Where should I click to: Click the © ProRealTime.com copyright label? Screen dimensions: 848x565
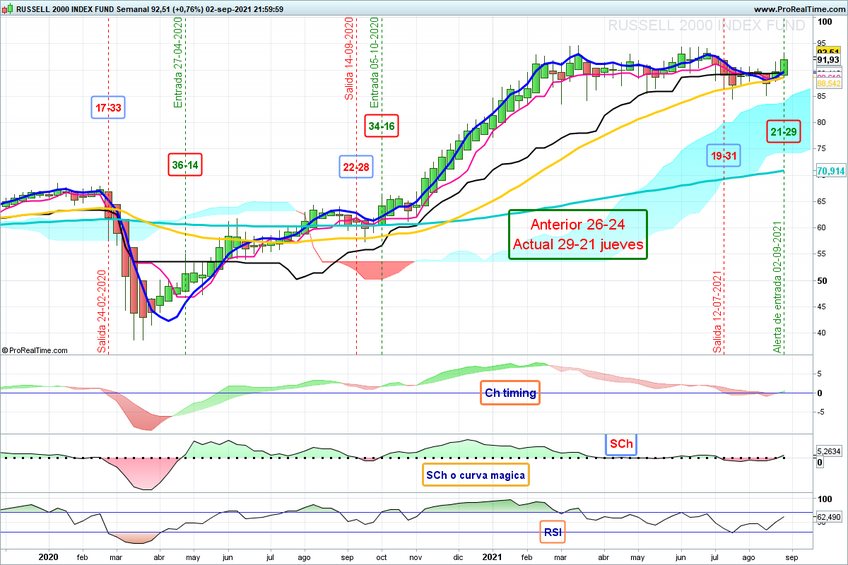click(x=35, y=350)
